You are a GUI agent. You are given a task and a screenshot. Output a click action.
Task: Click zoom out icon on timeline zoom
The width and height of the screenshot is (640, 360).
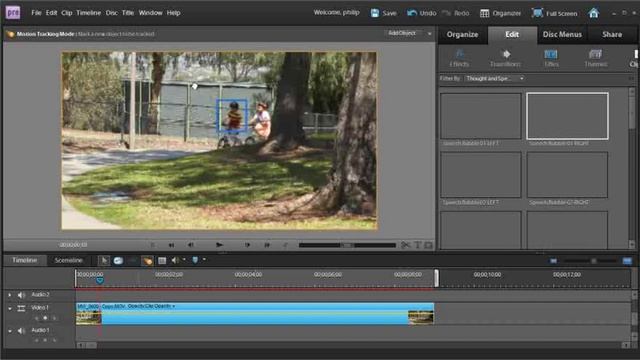(553, 260)
